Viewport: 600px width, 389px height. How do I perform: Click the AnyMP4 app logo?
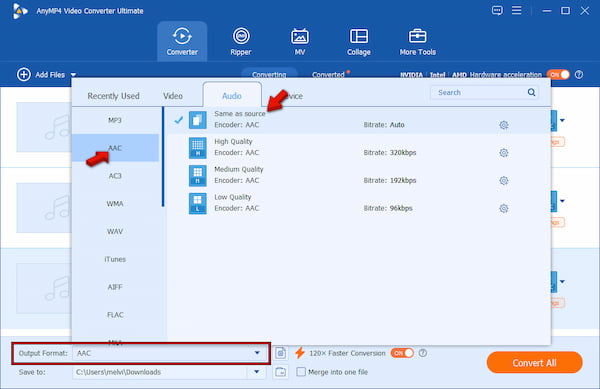[x=20, y=11]
